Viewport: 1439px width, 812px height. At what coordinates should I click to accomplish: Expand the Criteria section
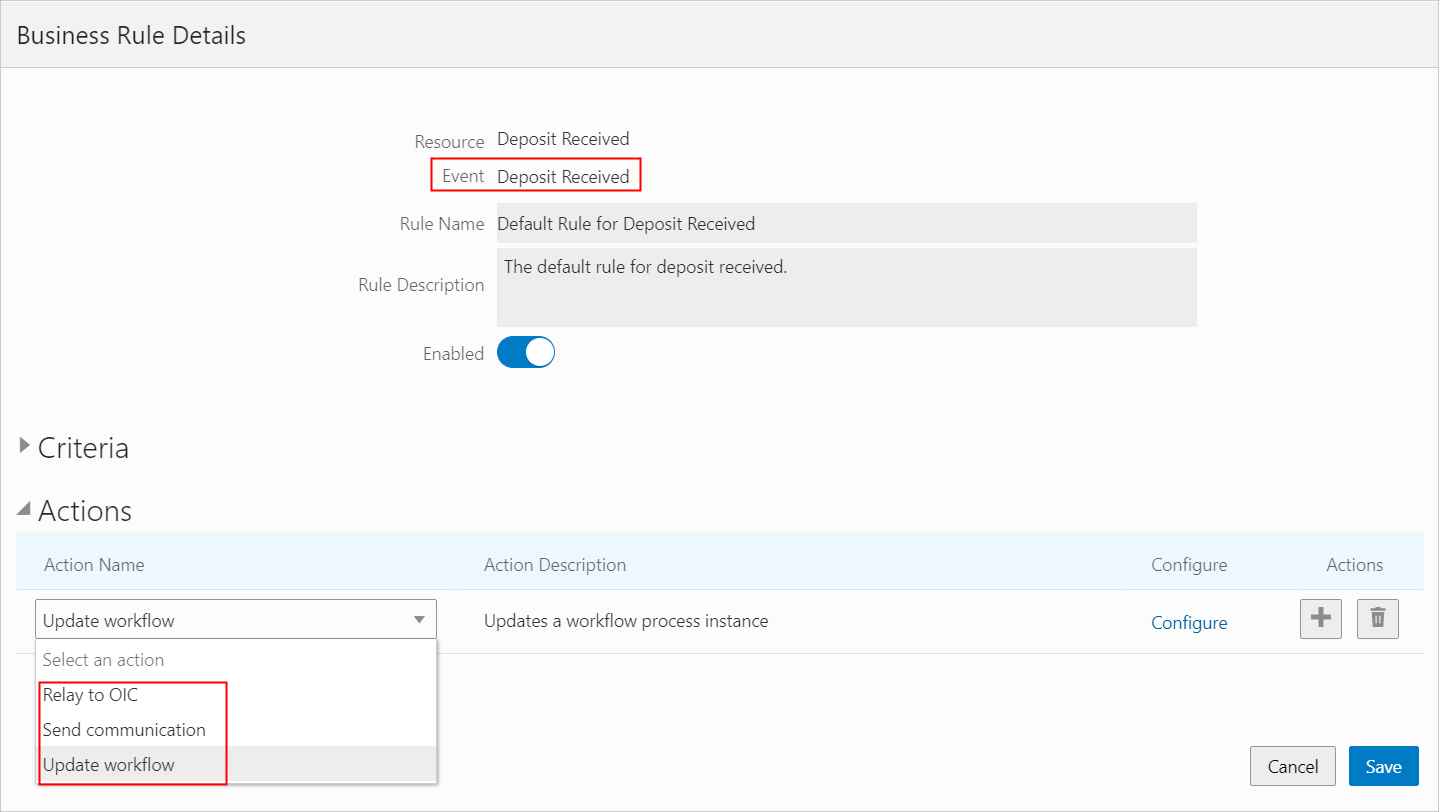tap(25, 447)
